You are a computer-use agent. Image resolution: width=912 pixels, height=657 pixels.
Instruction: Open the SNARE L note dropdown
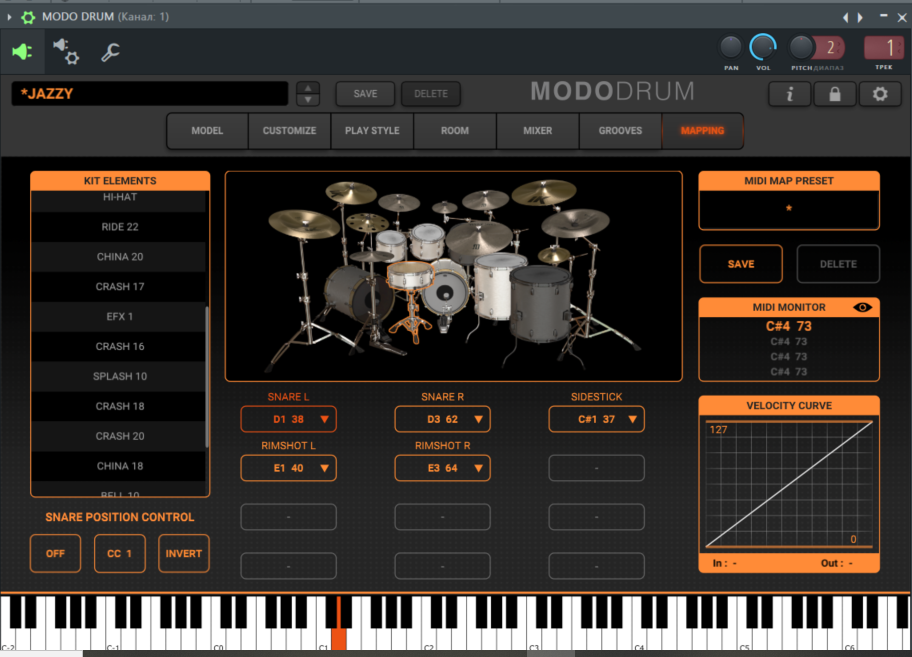[x=288, y=419]
